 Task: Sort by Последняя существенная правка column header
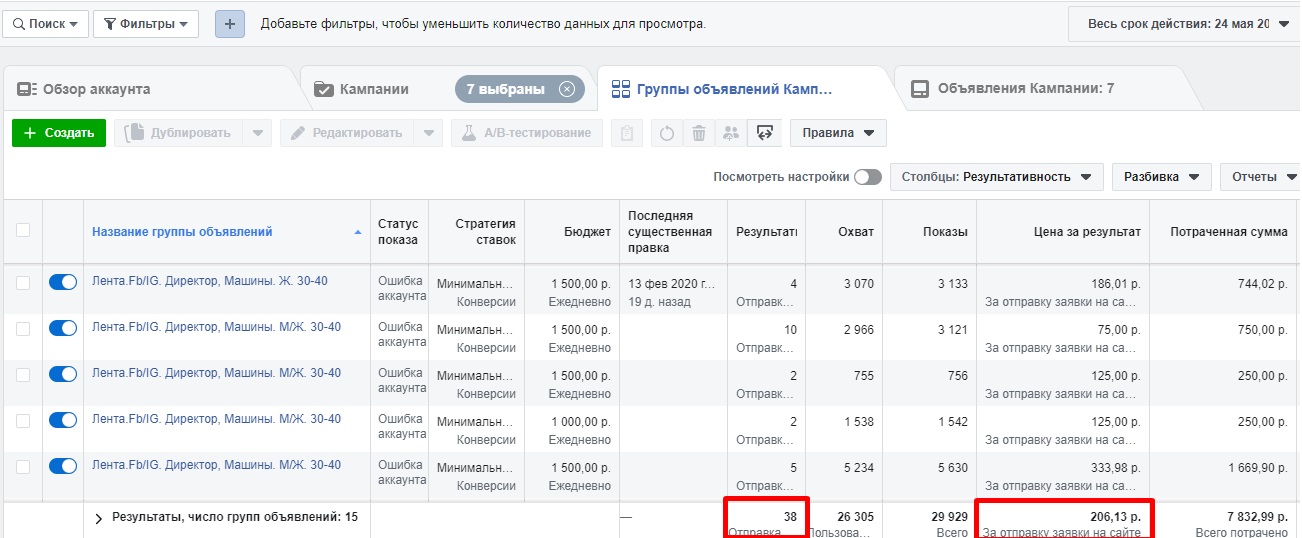point(670,232)
